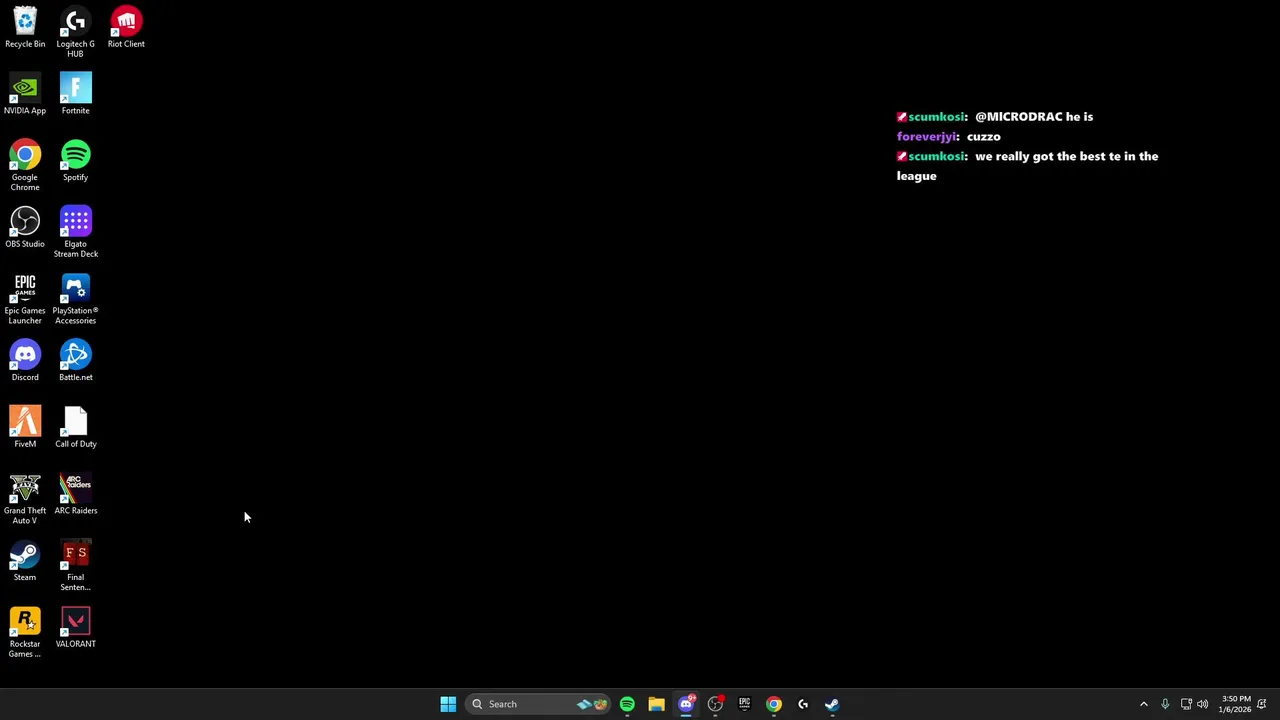The image size is (1280, 720).
Task: Select the Call of Duty desktop shortcut
Action: coord(75,427)
